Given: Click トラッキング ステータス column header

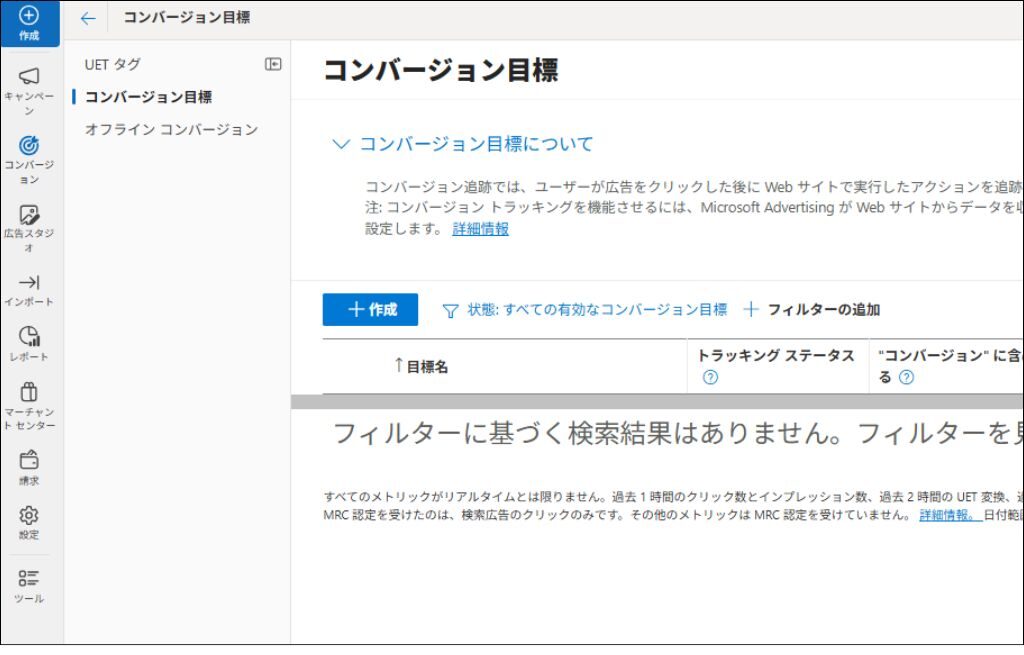Looking at the screenshot, I should click(776, 355).
